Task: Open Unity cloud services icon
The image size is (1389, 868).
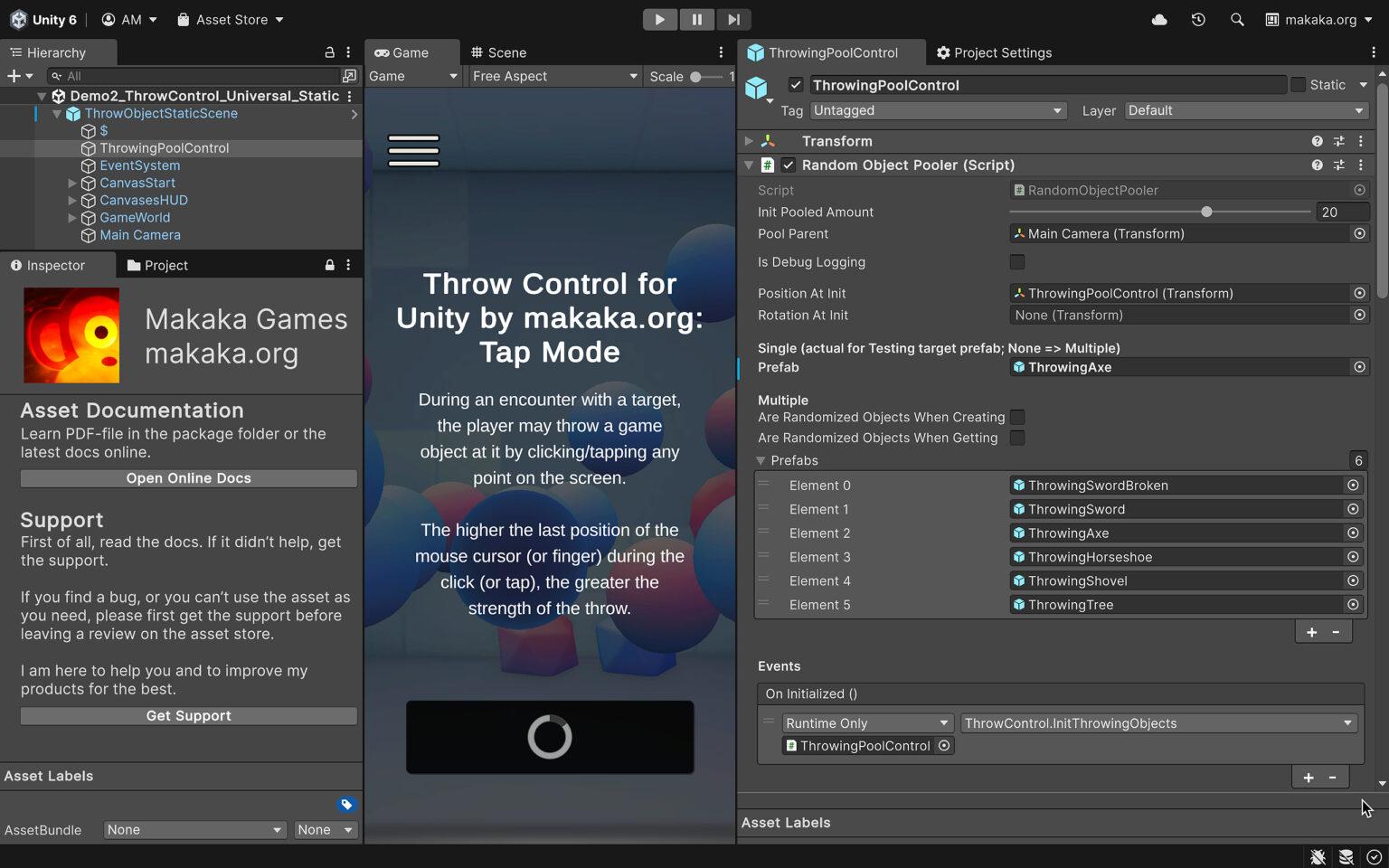Action: (x=1159, y=19)
